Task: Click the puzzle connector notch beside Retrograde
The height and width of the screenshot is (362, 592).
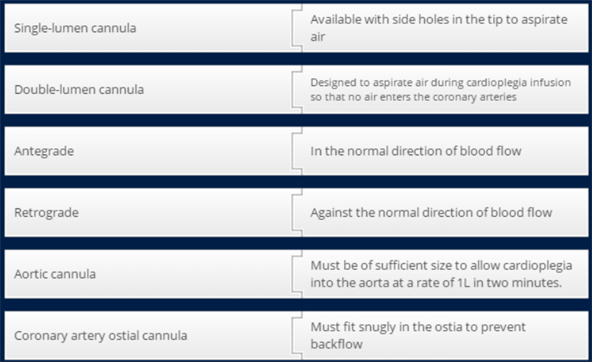Action: (297, 213)
